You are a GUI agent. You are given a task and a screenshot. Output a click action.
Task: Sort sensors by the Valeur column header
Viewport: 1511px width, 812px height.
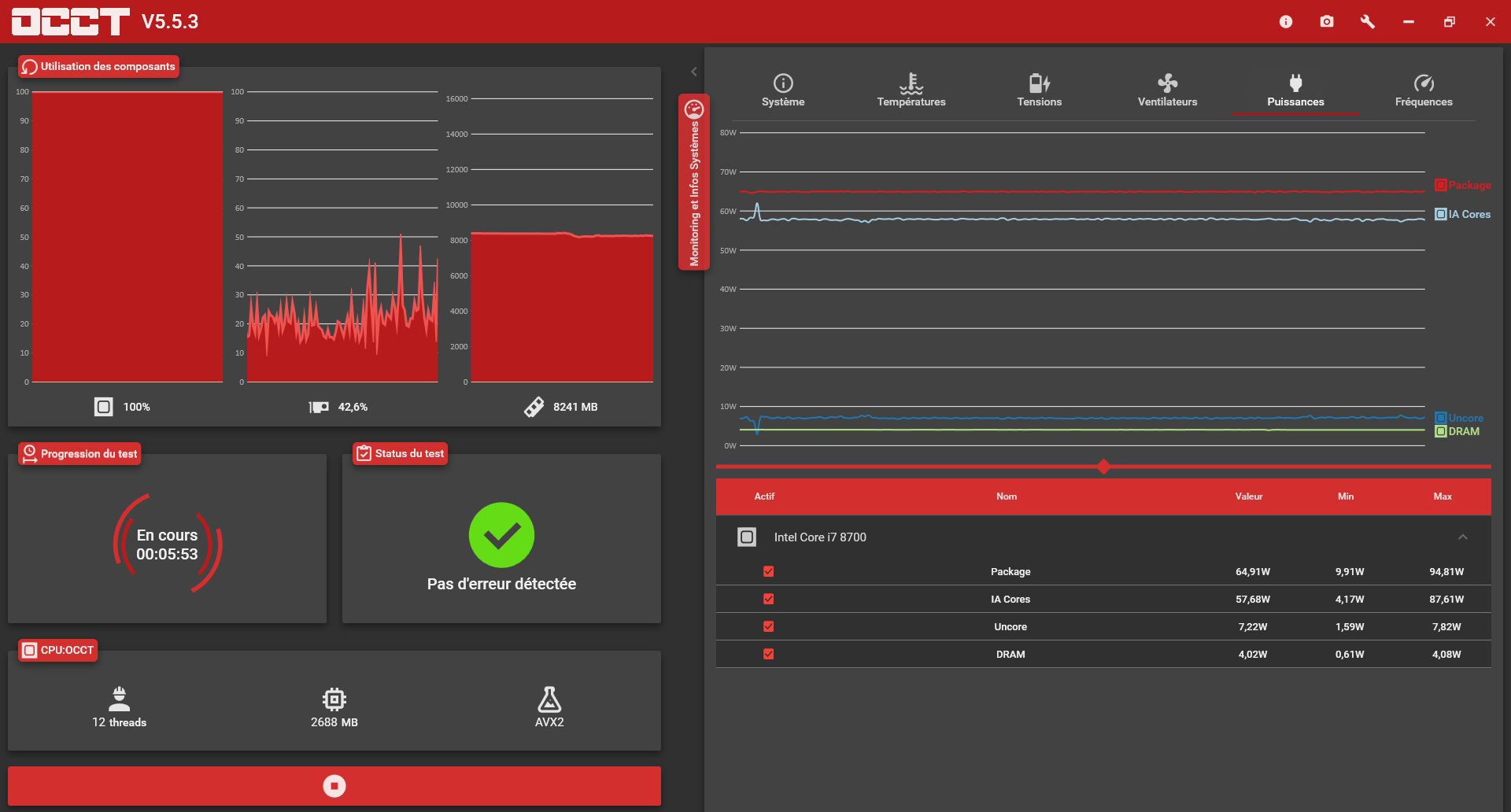(1249, 496)
